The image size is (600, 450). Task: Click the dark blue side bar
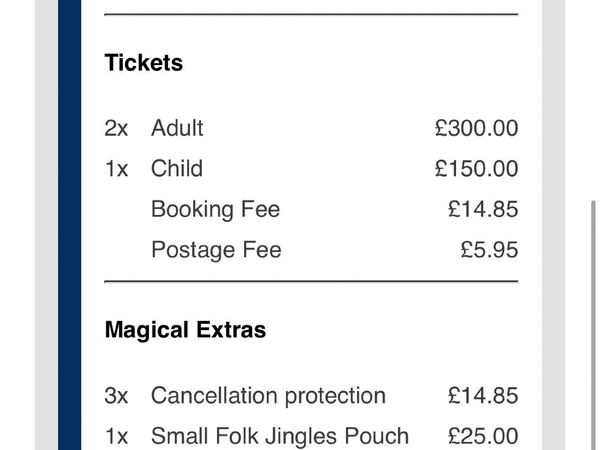[x=70, y=225]
